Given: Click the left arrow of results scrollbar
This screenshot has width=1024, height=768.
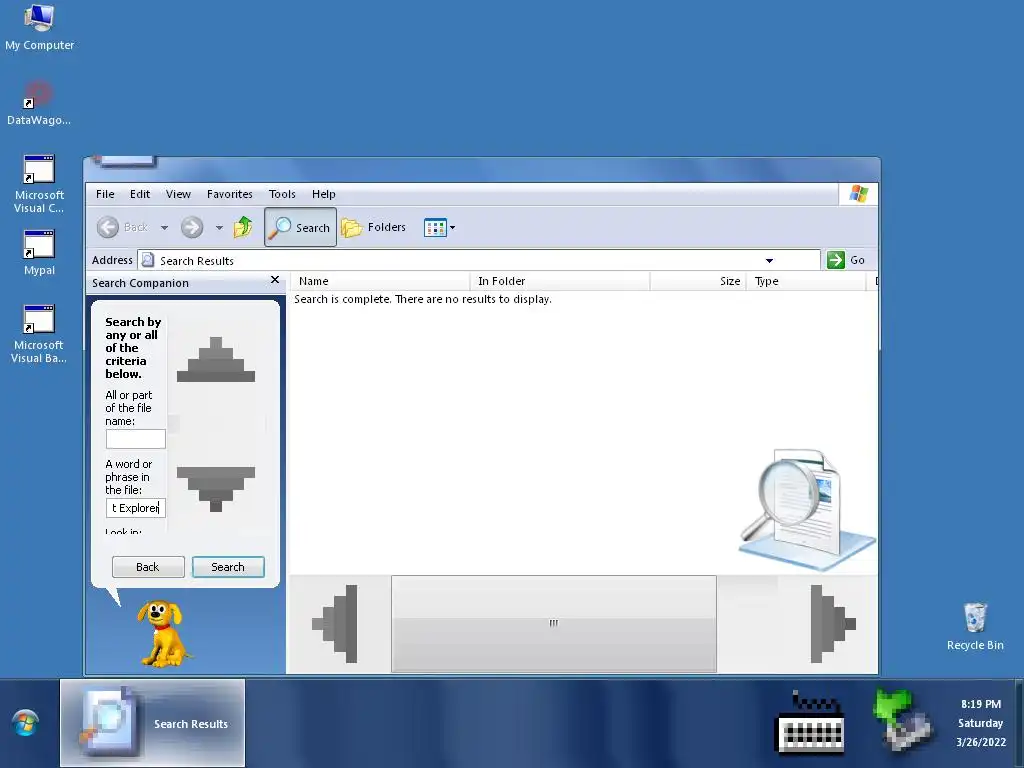Looking at the screenshot, I should (335, 624).
